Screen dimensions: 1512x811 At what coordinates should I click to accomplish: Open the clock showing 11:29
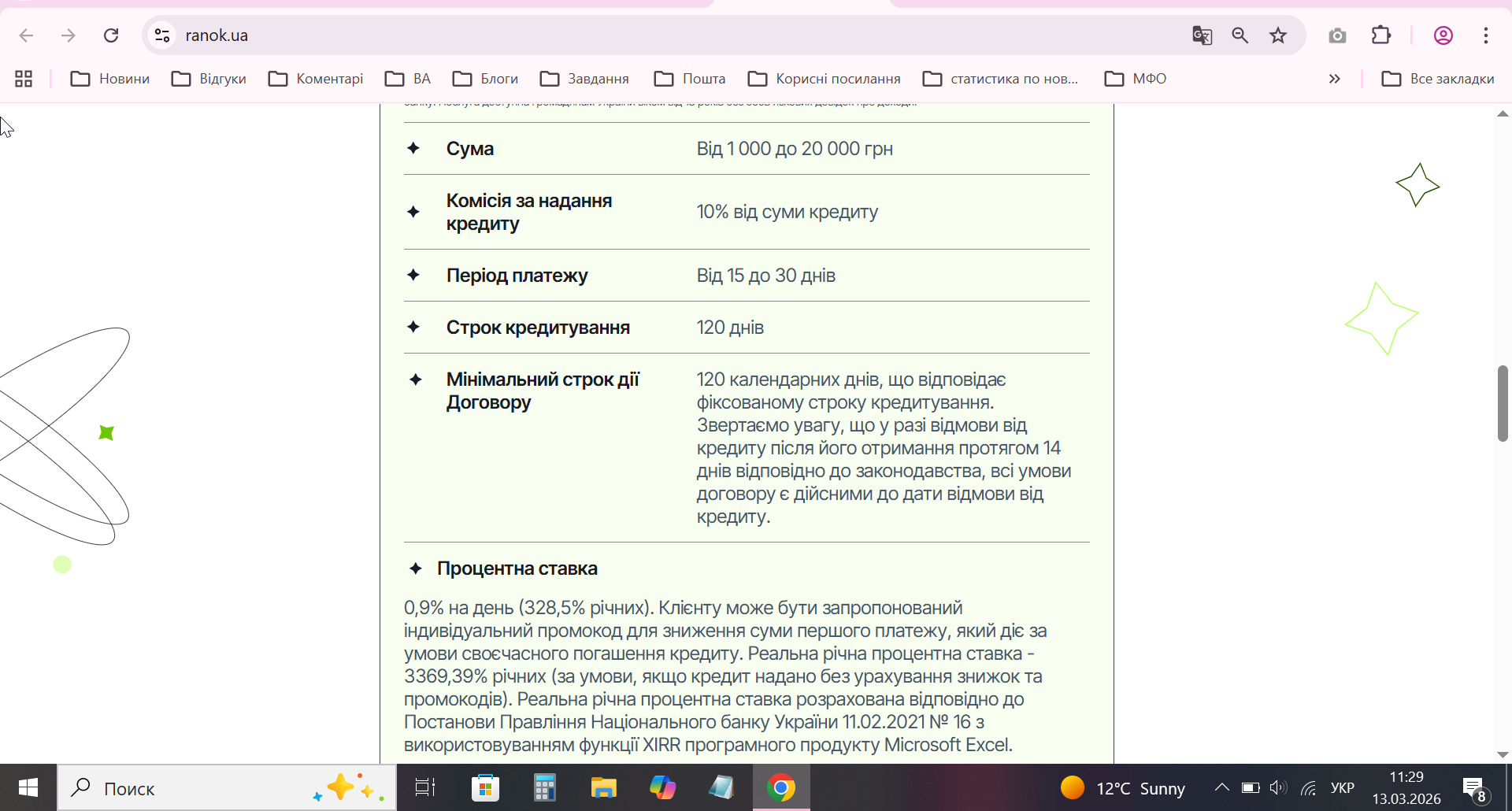click(x=1406, y=787)
